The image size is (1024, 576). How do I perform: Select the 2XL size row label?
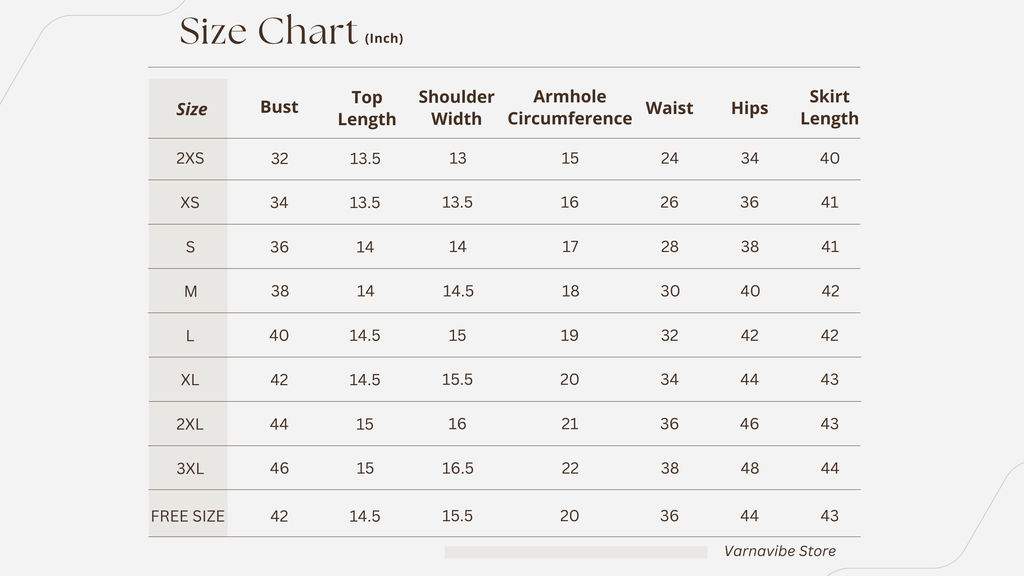(190, 424)
